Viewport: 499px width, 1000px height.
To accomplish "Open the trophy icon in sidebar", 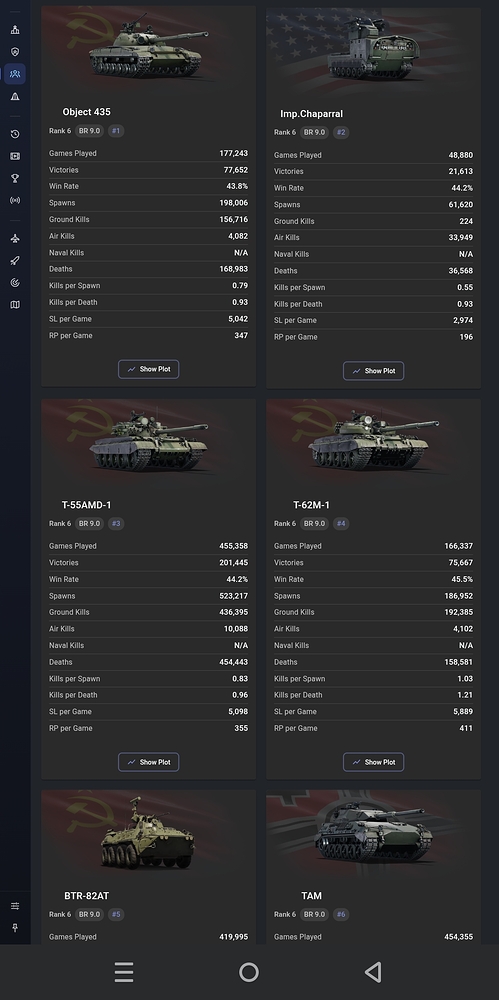I will point(15,179).
